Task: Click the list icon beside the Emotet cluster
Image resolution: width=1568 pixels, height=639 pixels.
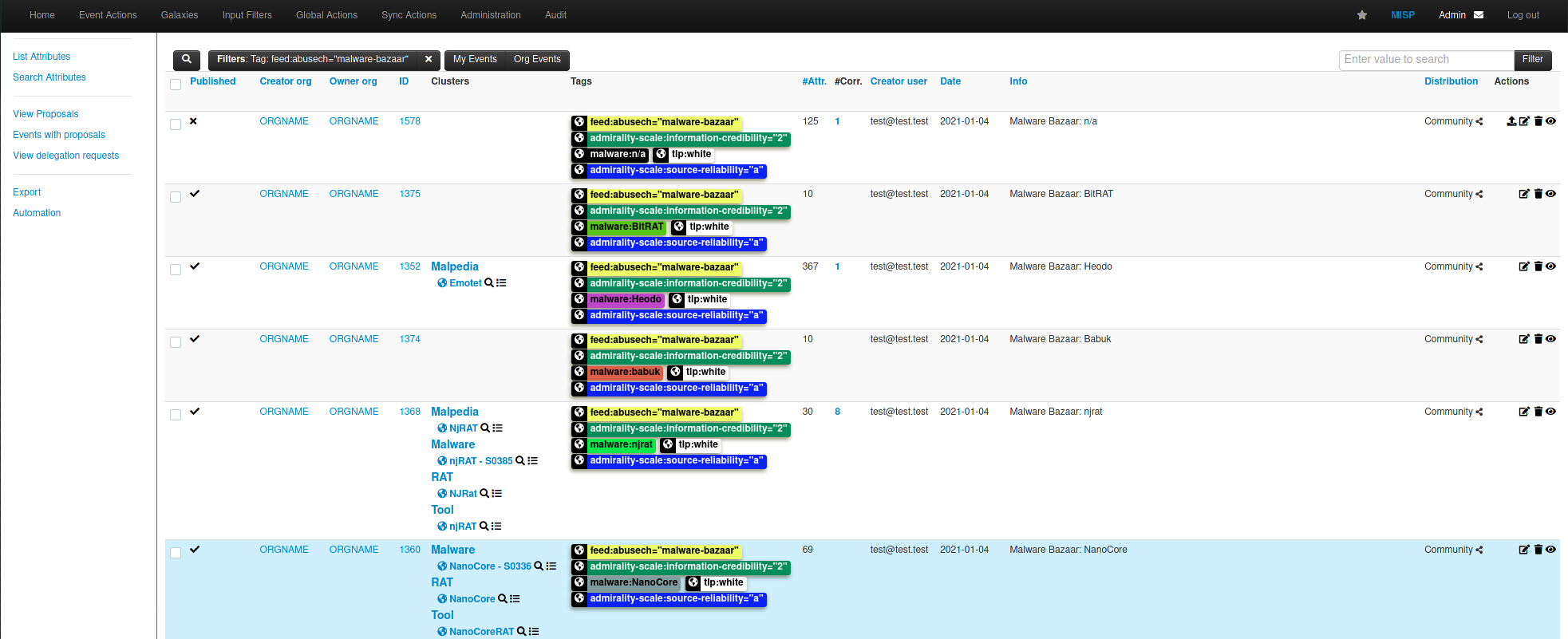Action: coord(501,283)
